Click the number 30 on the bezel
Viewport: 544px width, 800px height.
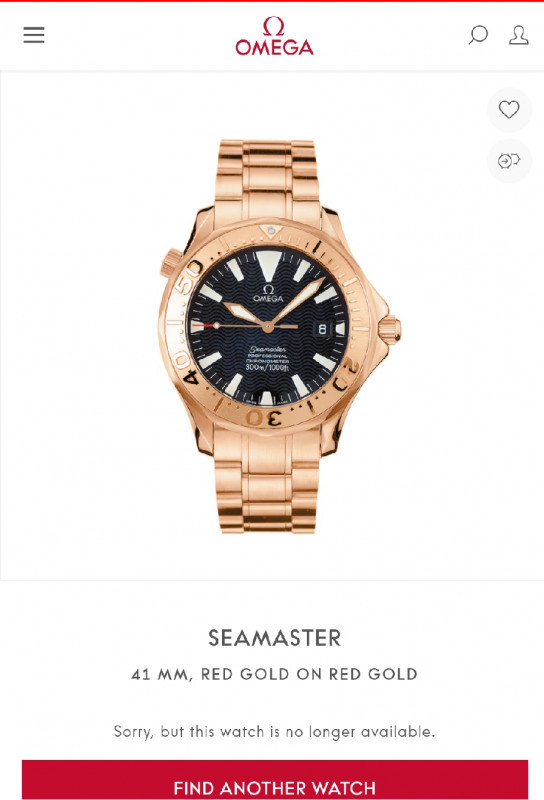click(x=264, y=418)
